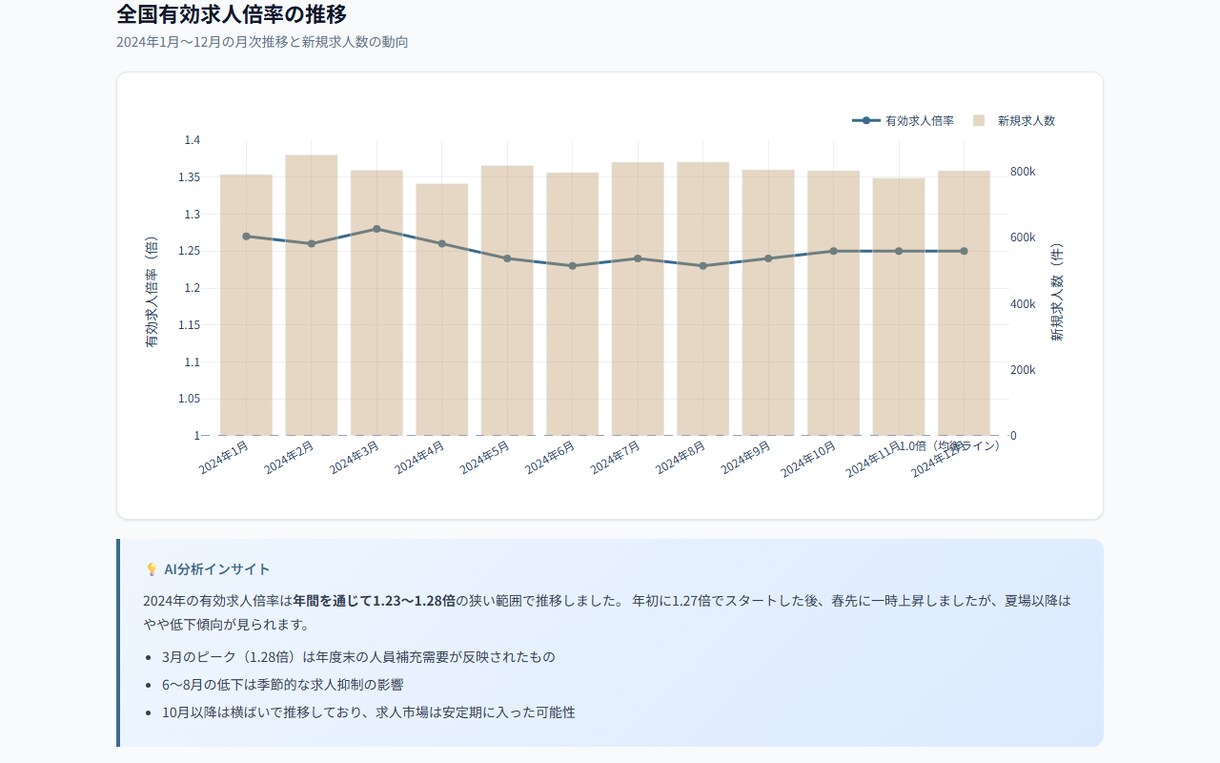This screenshot has width=1220, height=763.
Task: Click the left axis tick 1.15
Action: coord(189,325)
